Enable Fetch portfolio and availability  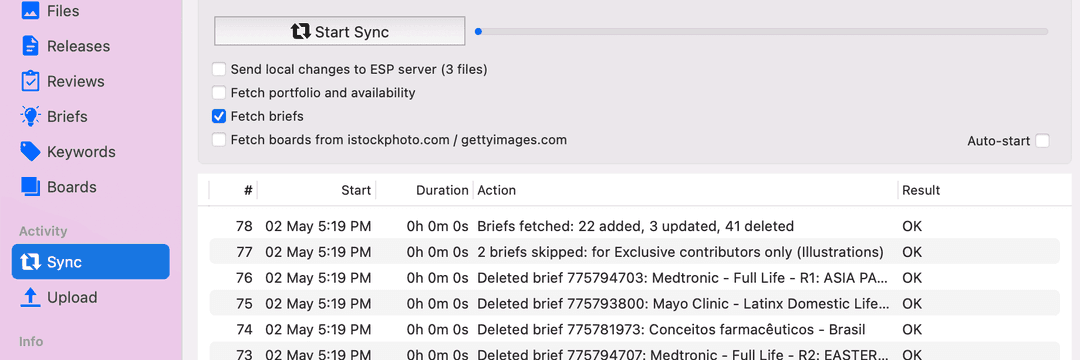click(x=219, y=92)
